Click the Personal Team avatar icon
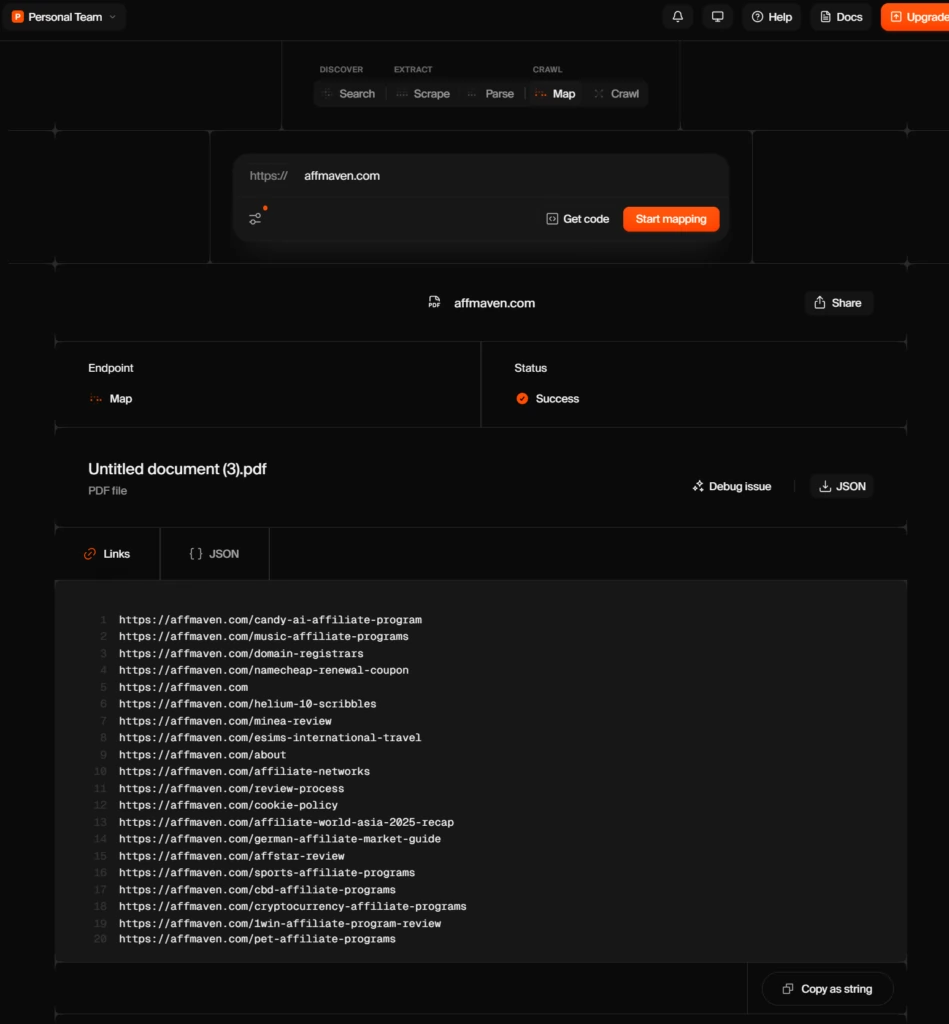 18,17
